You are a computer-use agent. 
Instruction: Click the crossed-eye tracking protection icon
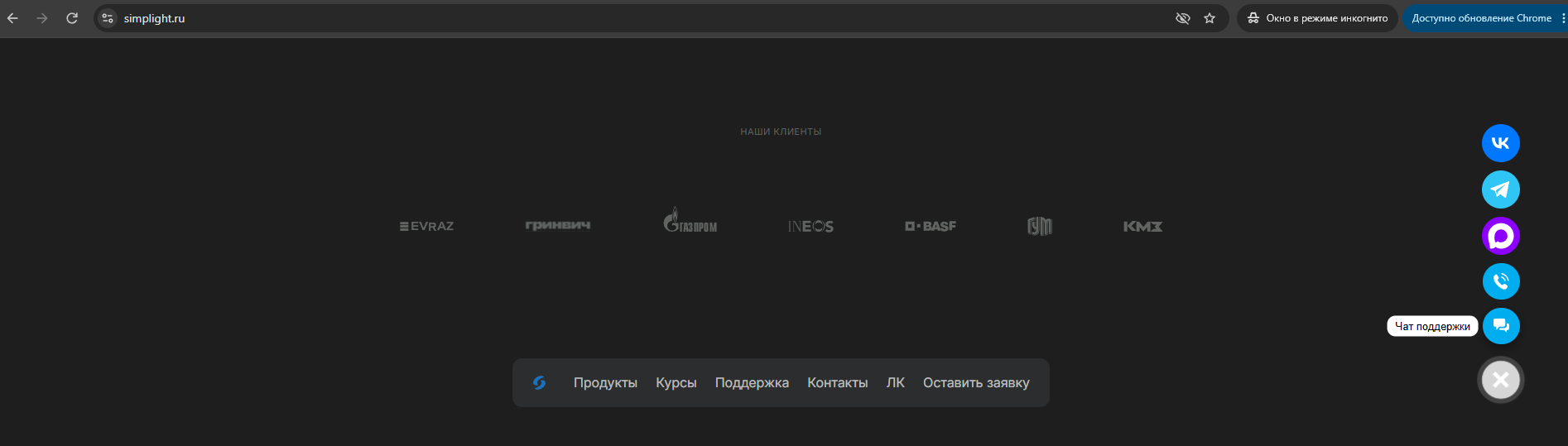click(x=1183, y=18)
